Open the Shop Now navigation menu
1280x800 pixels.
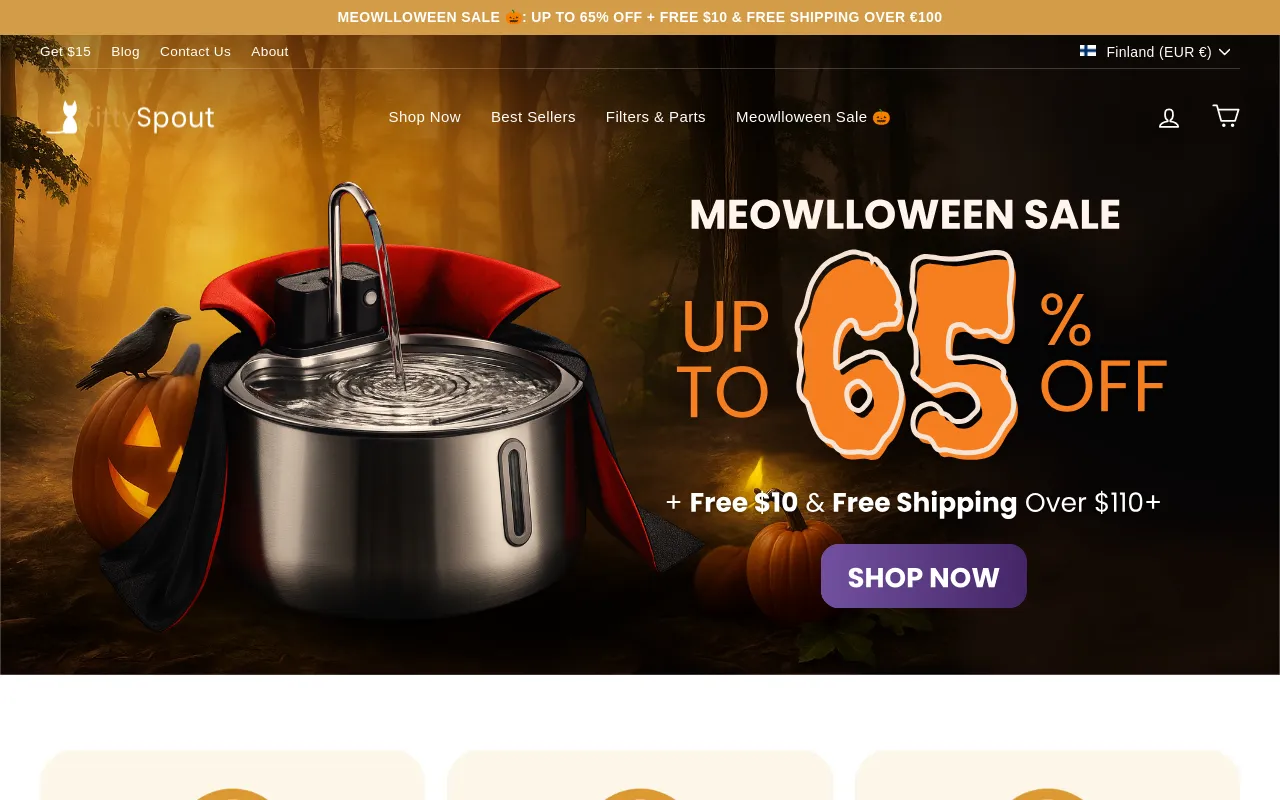coord(425,117)
